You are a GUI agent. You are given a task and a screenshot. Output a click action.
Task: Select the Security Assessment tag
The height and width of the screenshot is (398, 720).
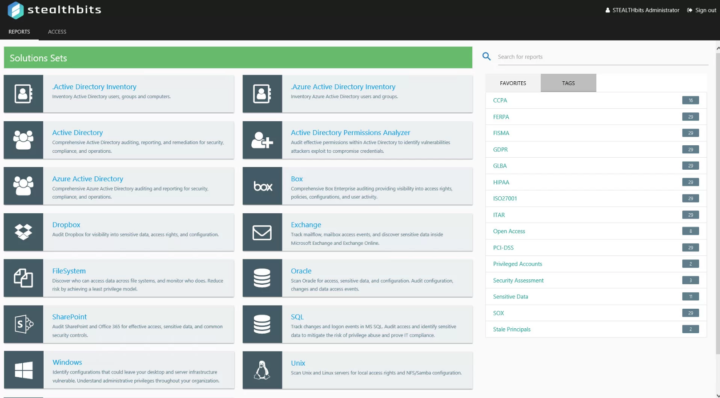[x=518, y=280]
